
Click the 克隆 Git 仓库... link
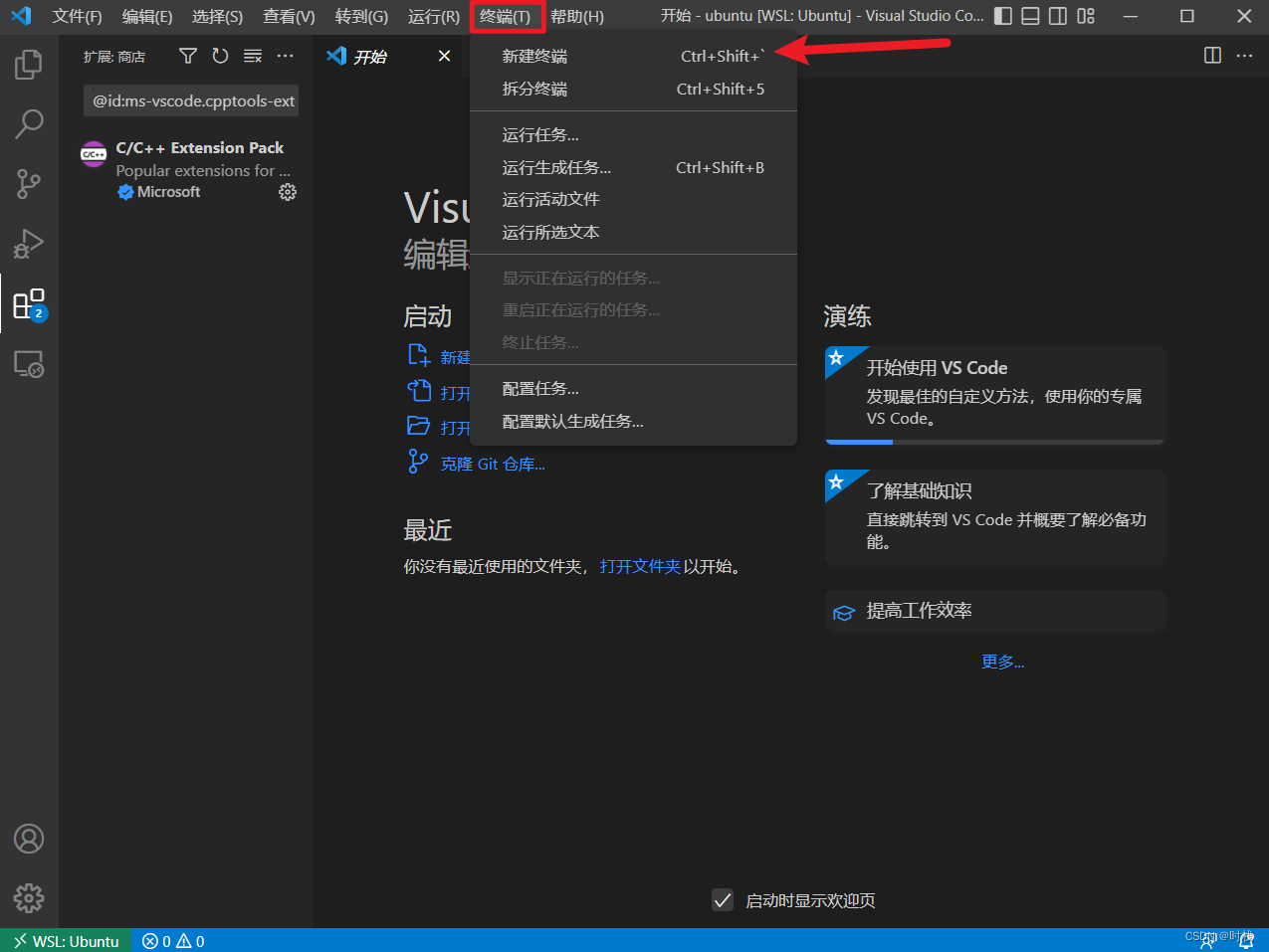pyautogui.click(x=493, y=464)
